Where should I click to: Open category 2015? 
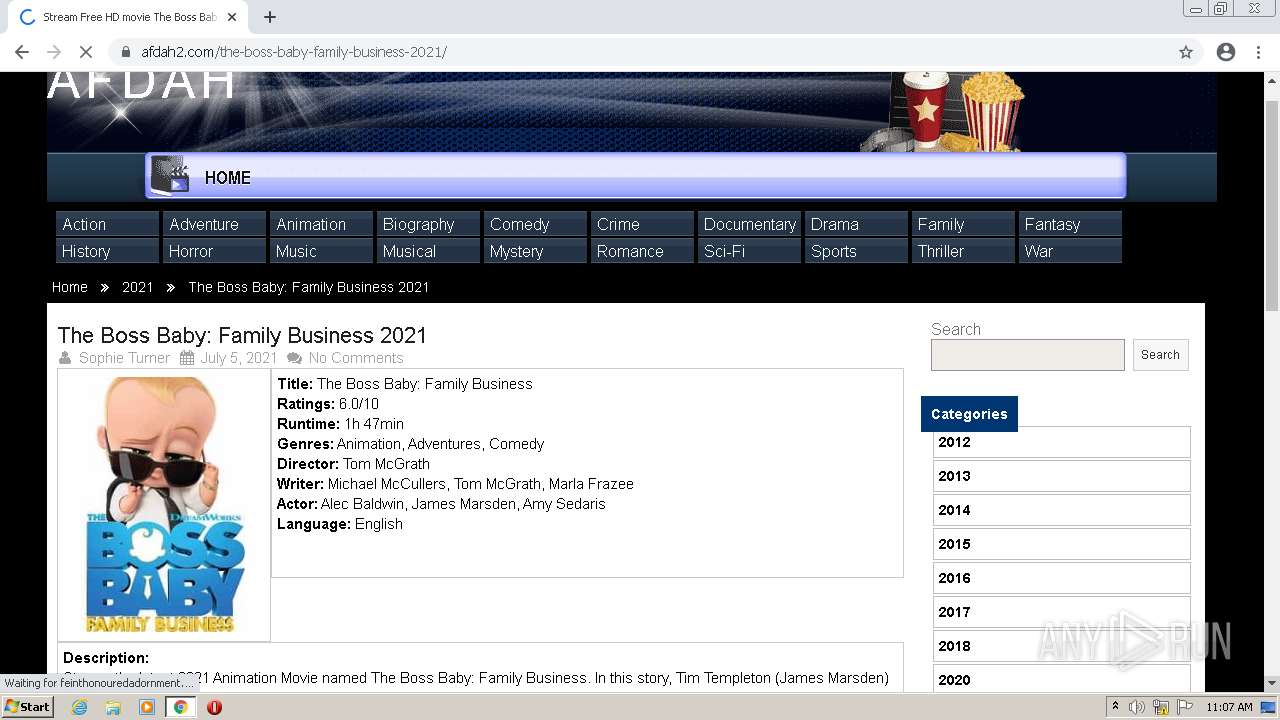coord(1061,544)
